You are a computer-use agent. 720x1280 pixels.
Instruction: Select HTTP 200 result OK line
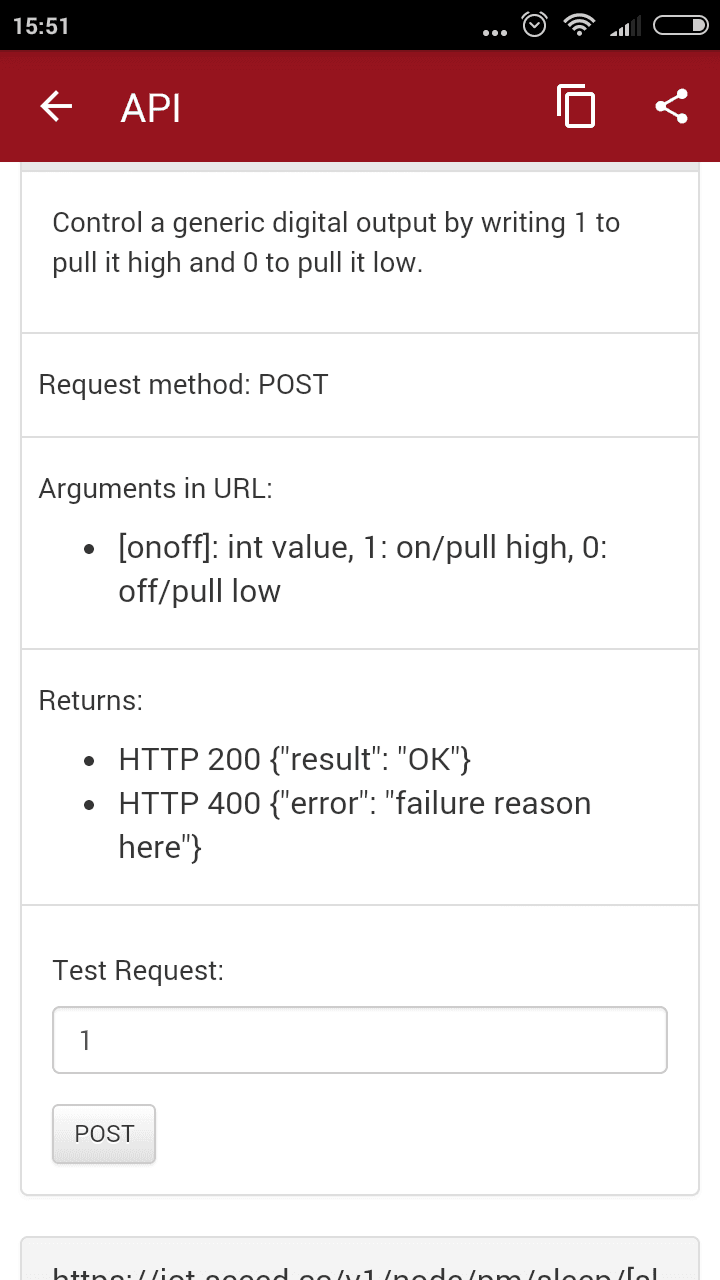coord(295,760)
